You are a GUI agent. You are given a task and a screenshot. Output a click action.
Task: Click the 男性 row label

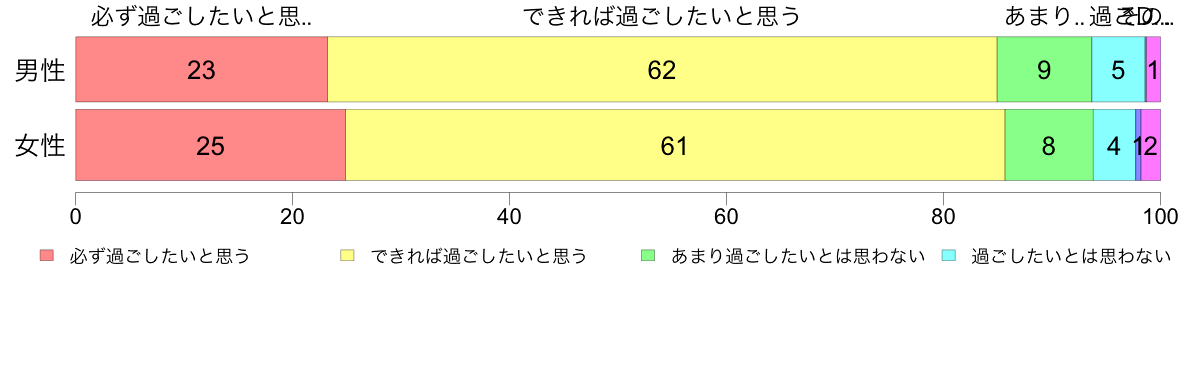(x=41, y=70)
